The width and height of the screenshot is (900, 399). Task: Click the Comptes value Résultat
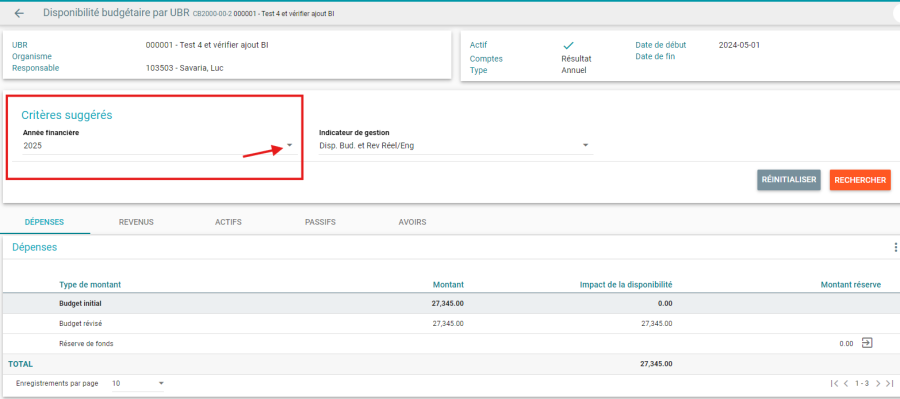click(x=576, y=59)
